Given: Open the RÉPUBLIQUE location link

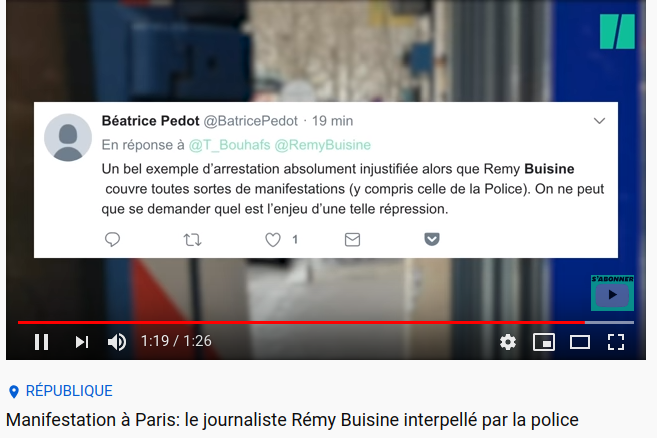Looking at the screenshot, I should coord(69,391).
